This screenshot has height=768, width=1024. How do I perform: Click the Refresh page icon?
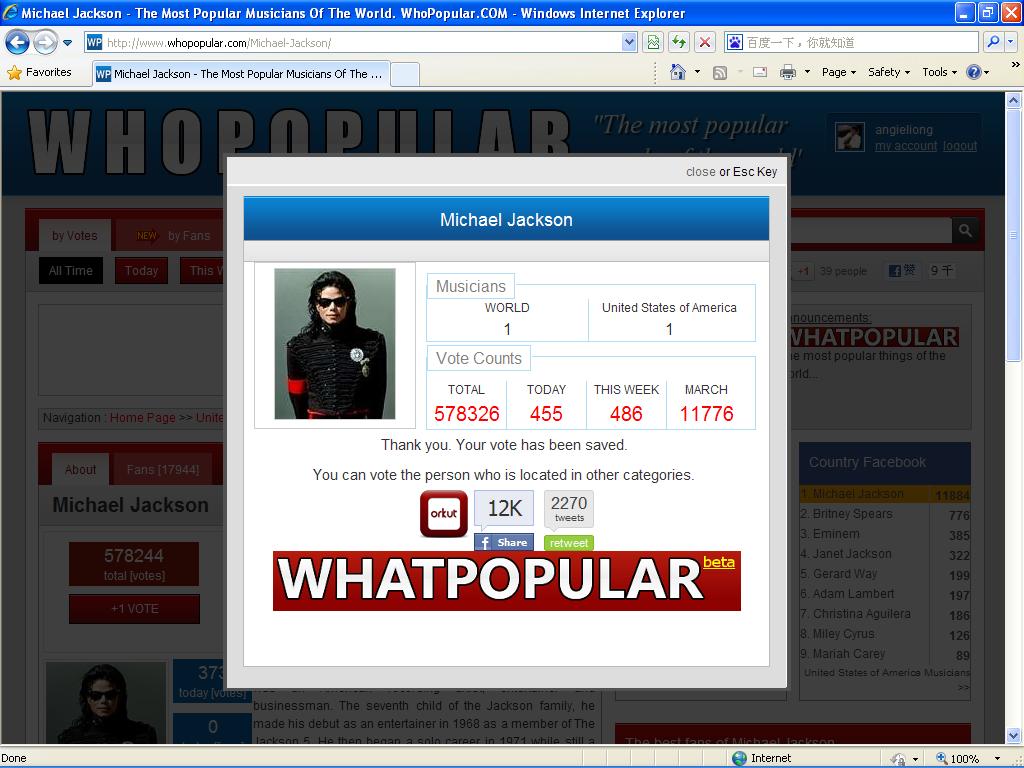(680, 42)
